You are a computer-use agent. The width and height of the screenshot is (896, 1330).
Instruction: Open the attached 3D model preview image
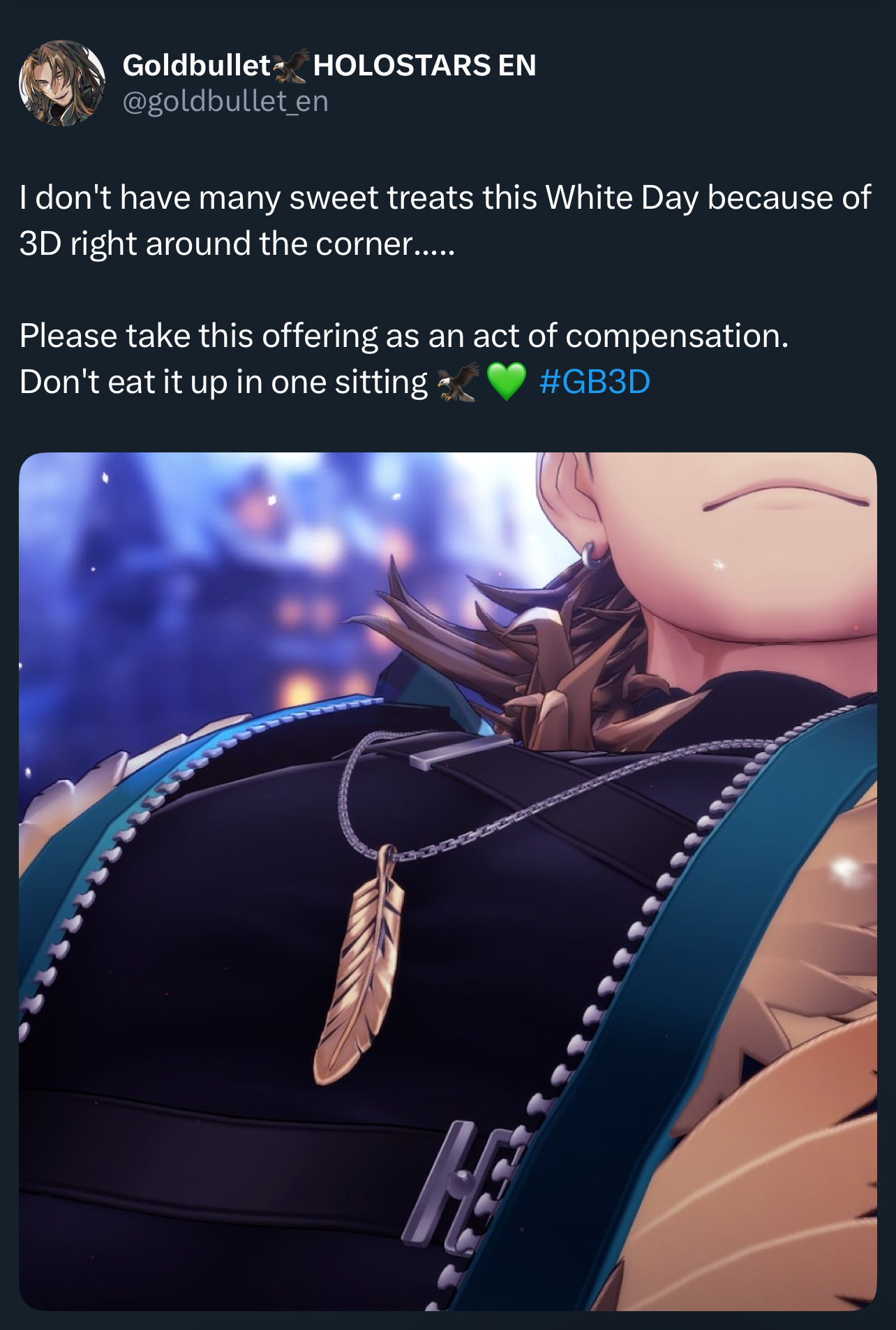(x=448, y=881)
